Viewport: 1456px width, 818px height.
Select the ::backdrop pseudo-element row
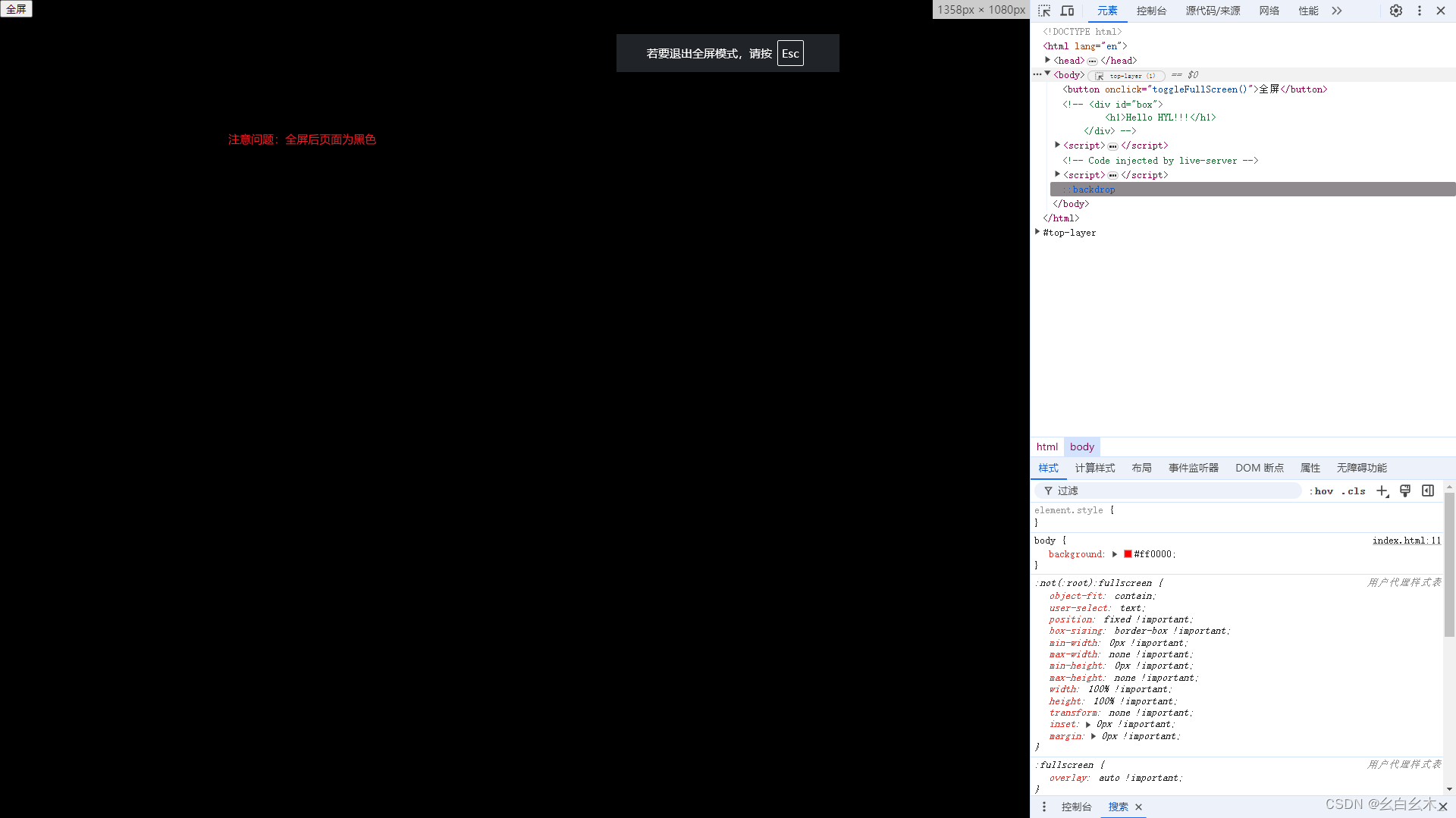coord(1253,190)
